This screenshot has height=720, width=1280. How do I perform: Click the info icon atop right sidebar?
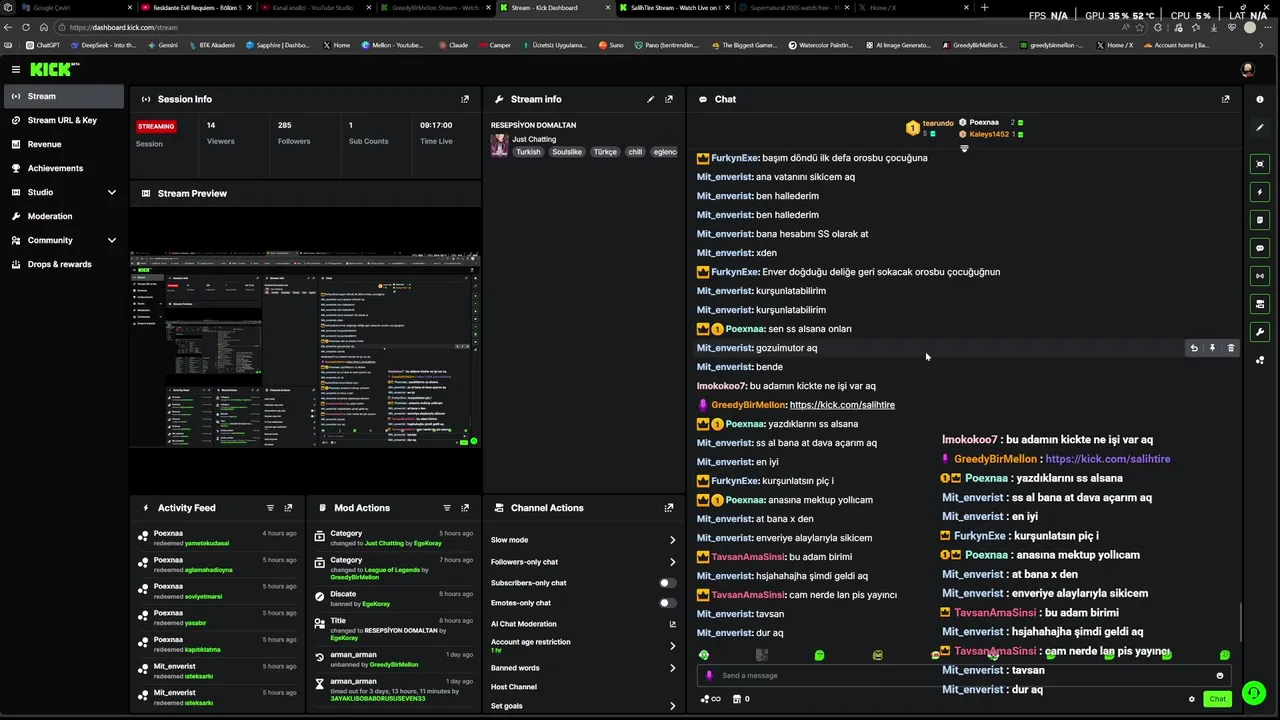(x=1260, y=99)
